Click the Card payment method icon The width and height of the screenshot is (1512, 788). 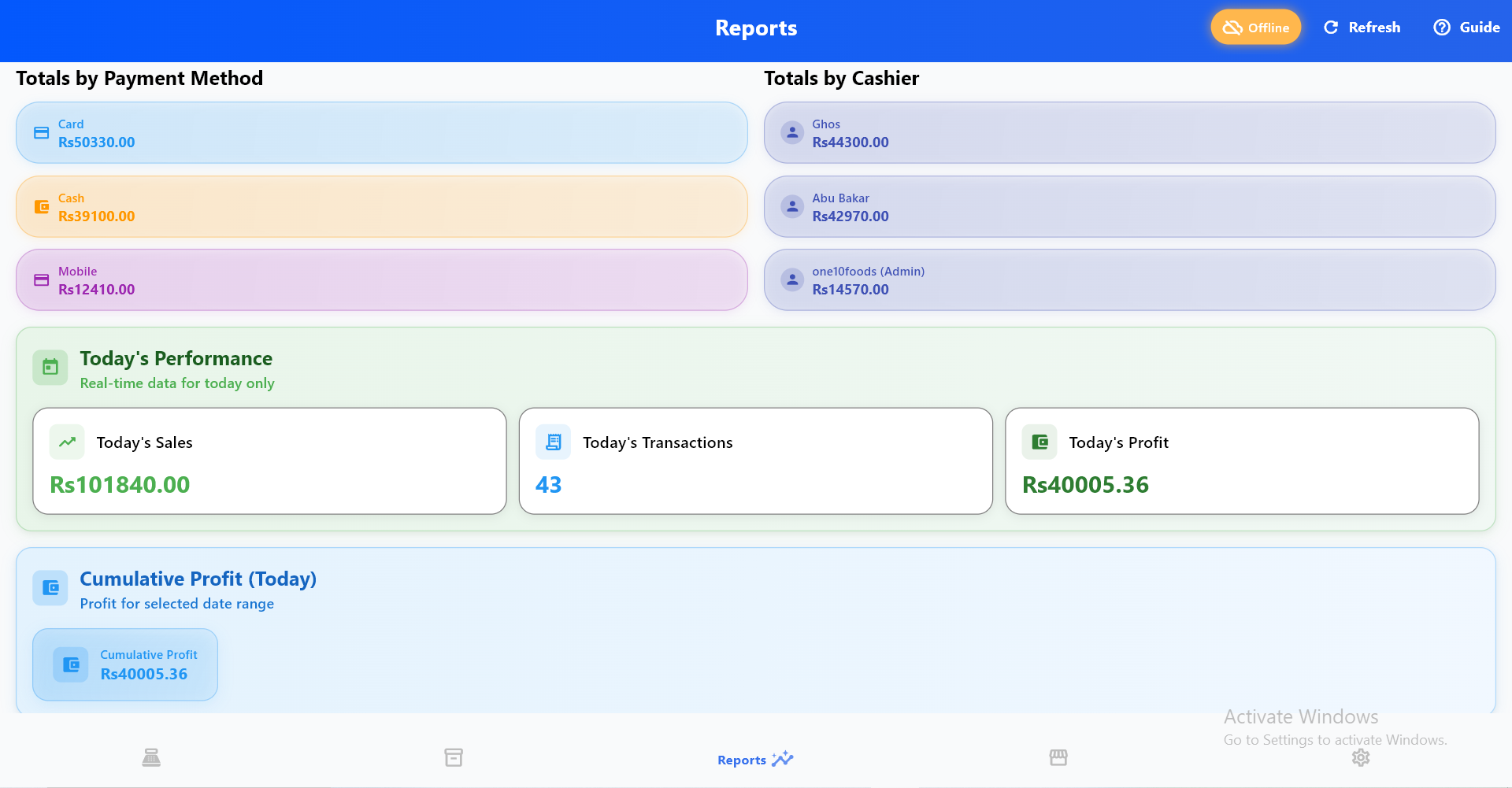(x=42, y=132)
